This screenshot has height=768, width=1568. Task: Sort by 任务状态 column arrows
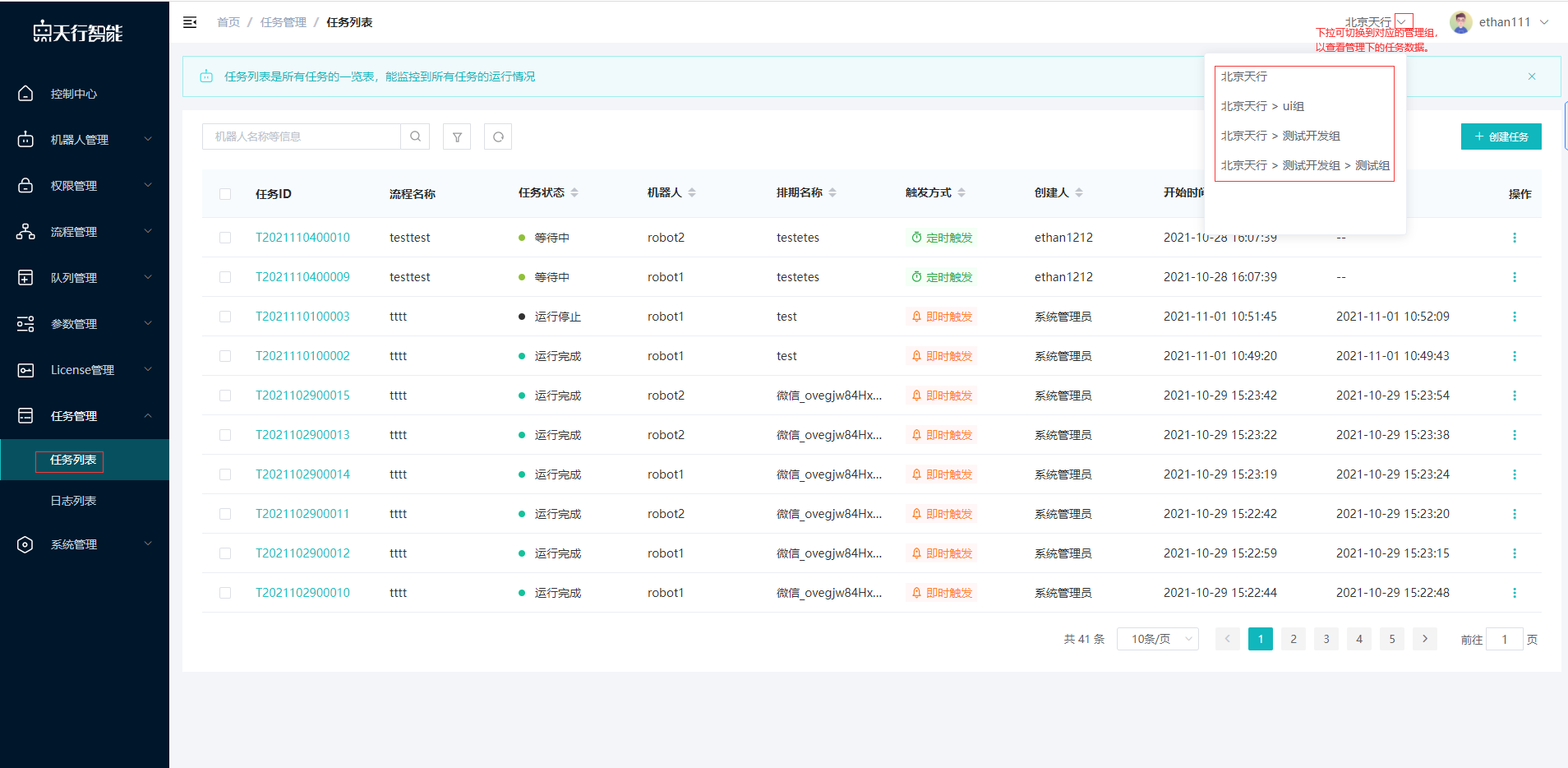(574, 192)
